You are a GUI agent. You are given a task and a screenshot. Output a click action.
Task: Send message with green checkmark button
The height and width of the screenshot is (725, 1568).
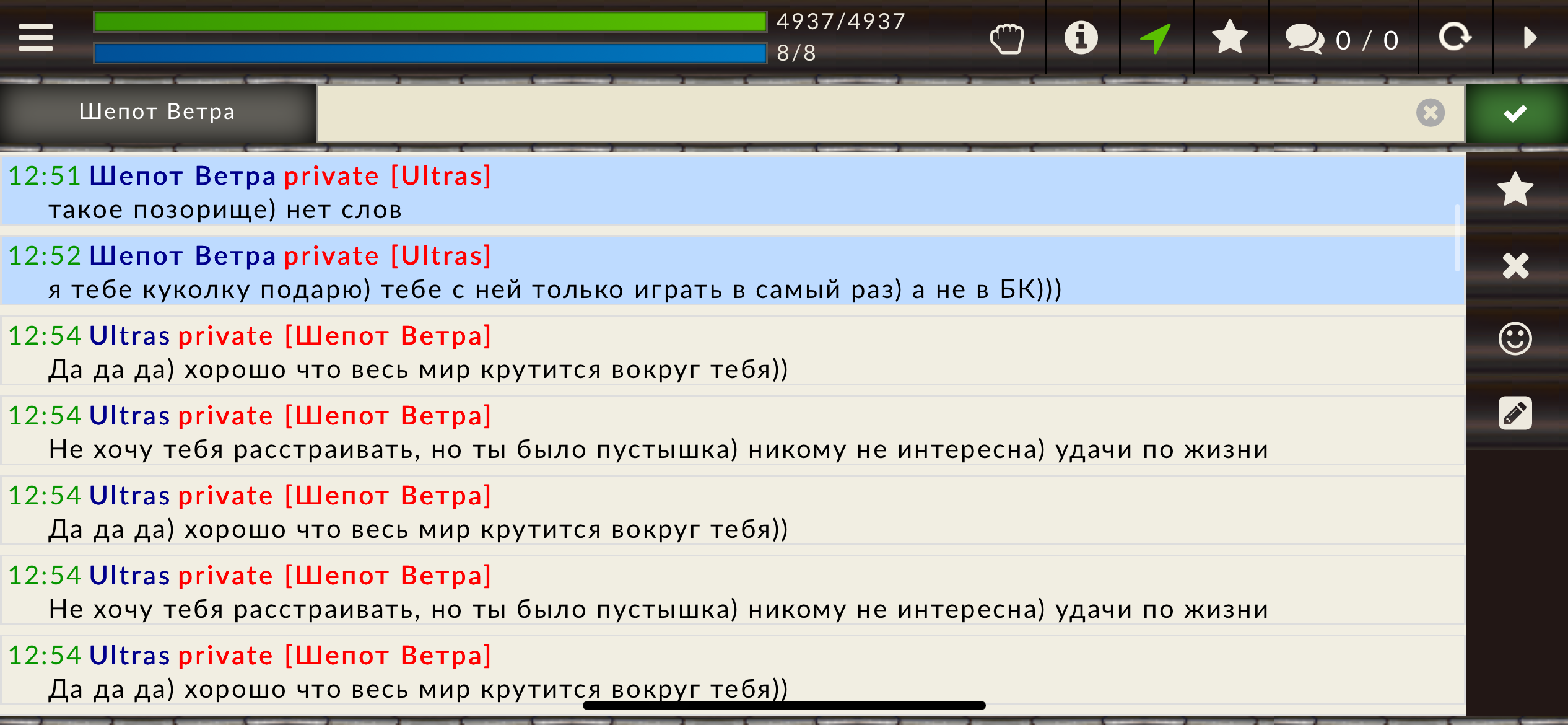[1516, 113]
